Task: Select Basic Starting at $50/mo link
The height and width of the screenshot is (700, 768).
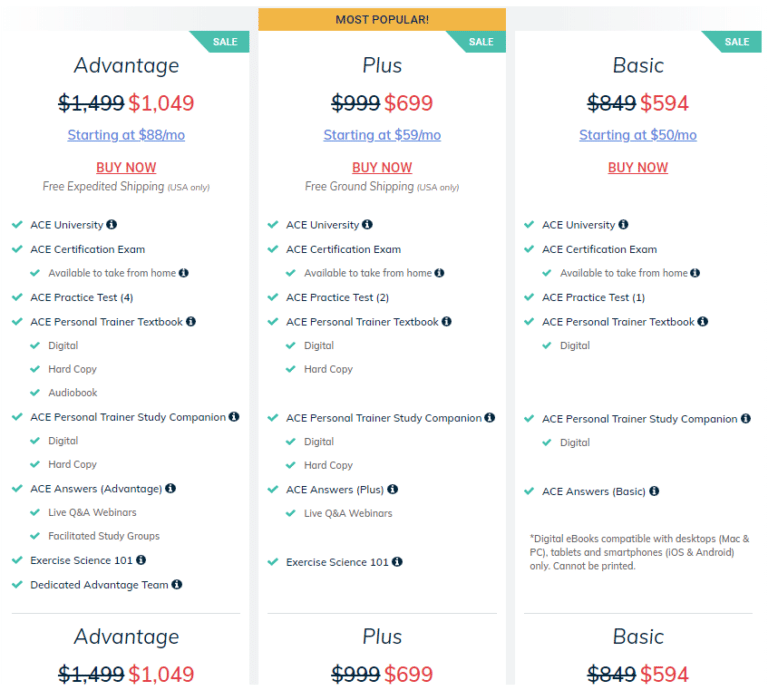Action: (x=638, y=135)
